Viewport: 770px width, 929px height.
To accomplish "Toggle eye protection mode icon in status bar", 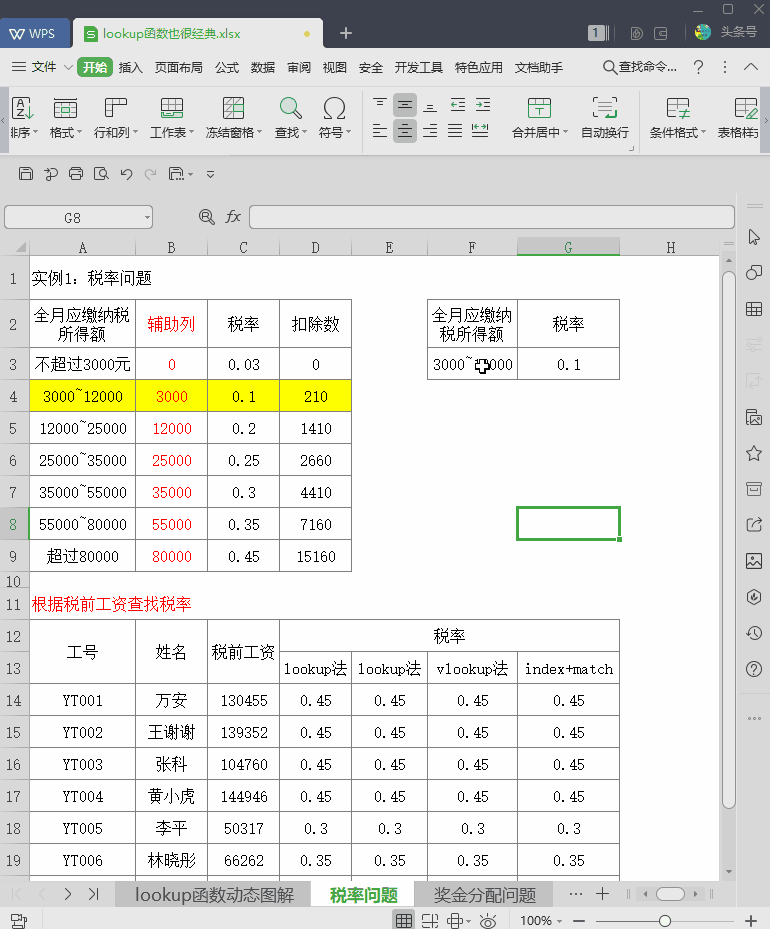I will click(x=487, y=920).
